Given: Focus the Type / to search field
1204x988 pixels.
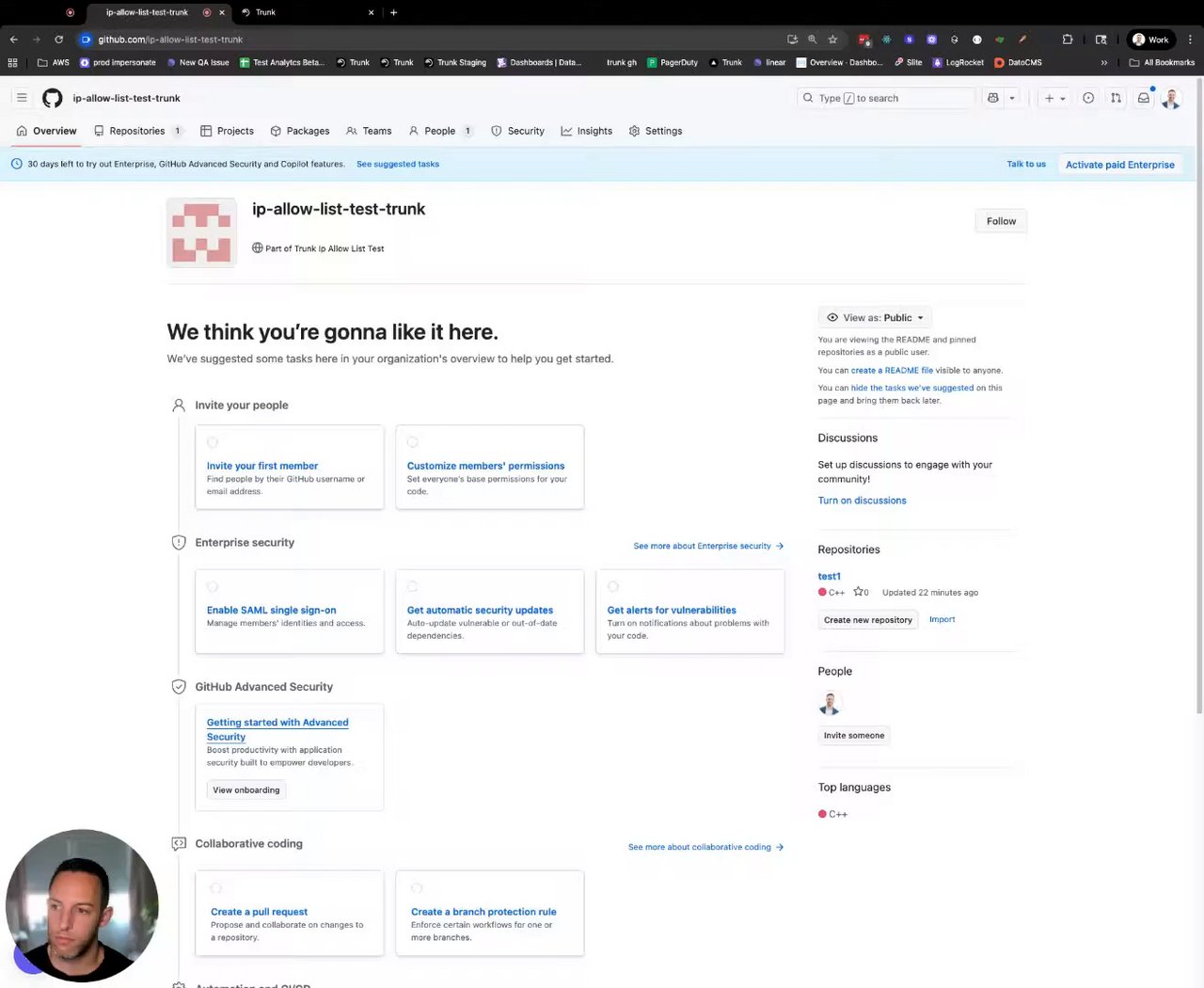Looking at the screenshot, I should [886, 98].
